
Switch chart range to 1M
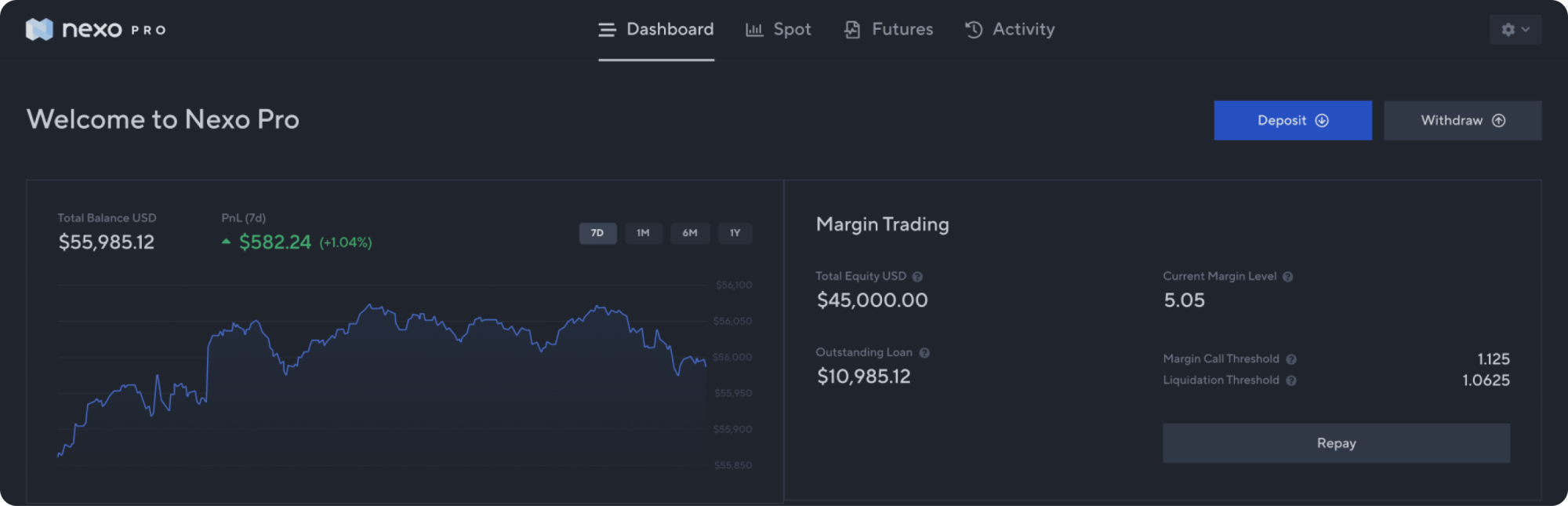(x=643, y=233)
